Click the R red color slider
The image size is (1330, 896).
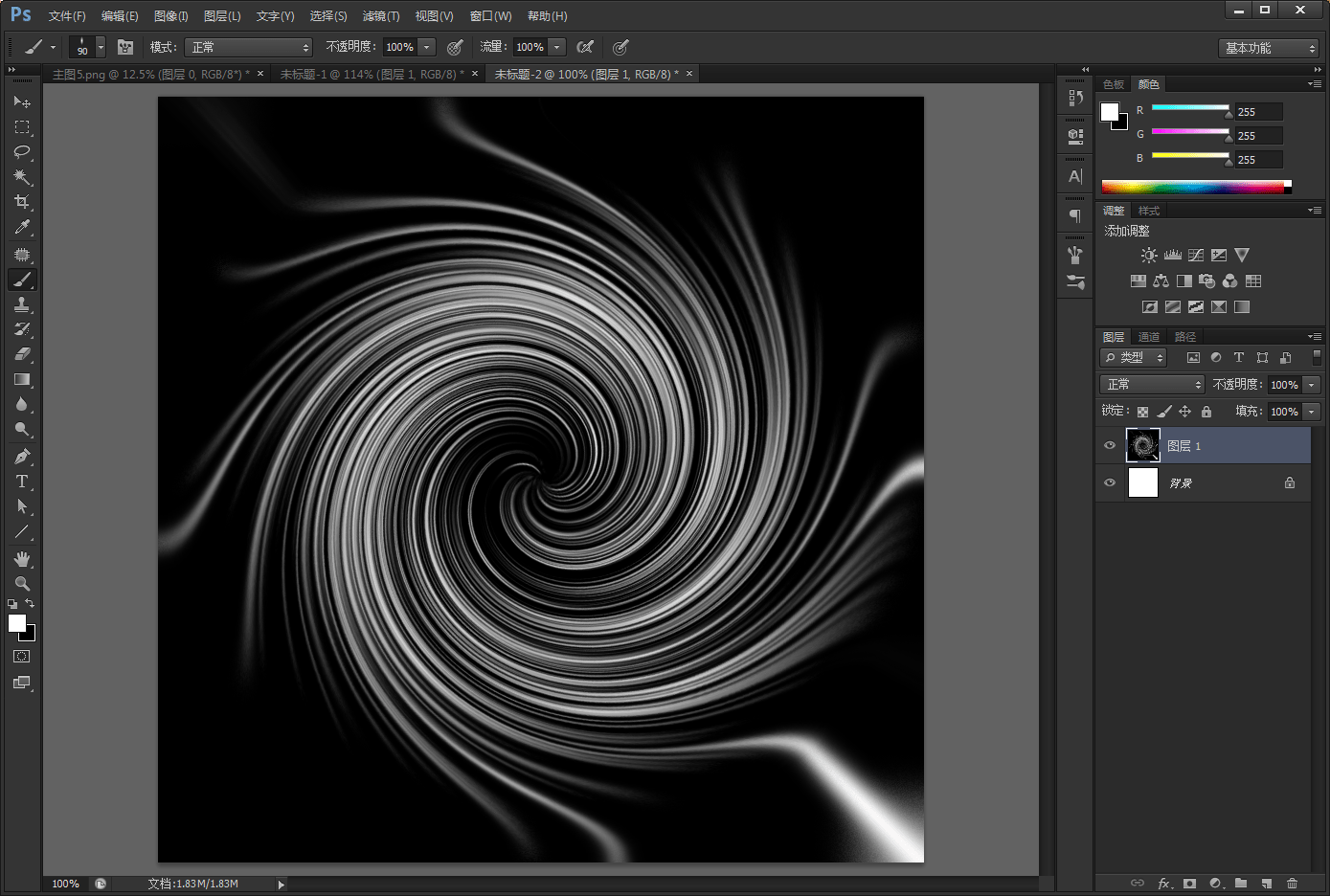[1190, 108]
